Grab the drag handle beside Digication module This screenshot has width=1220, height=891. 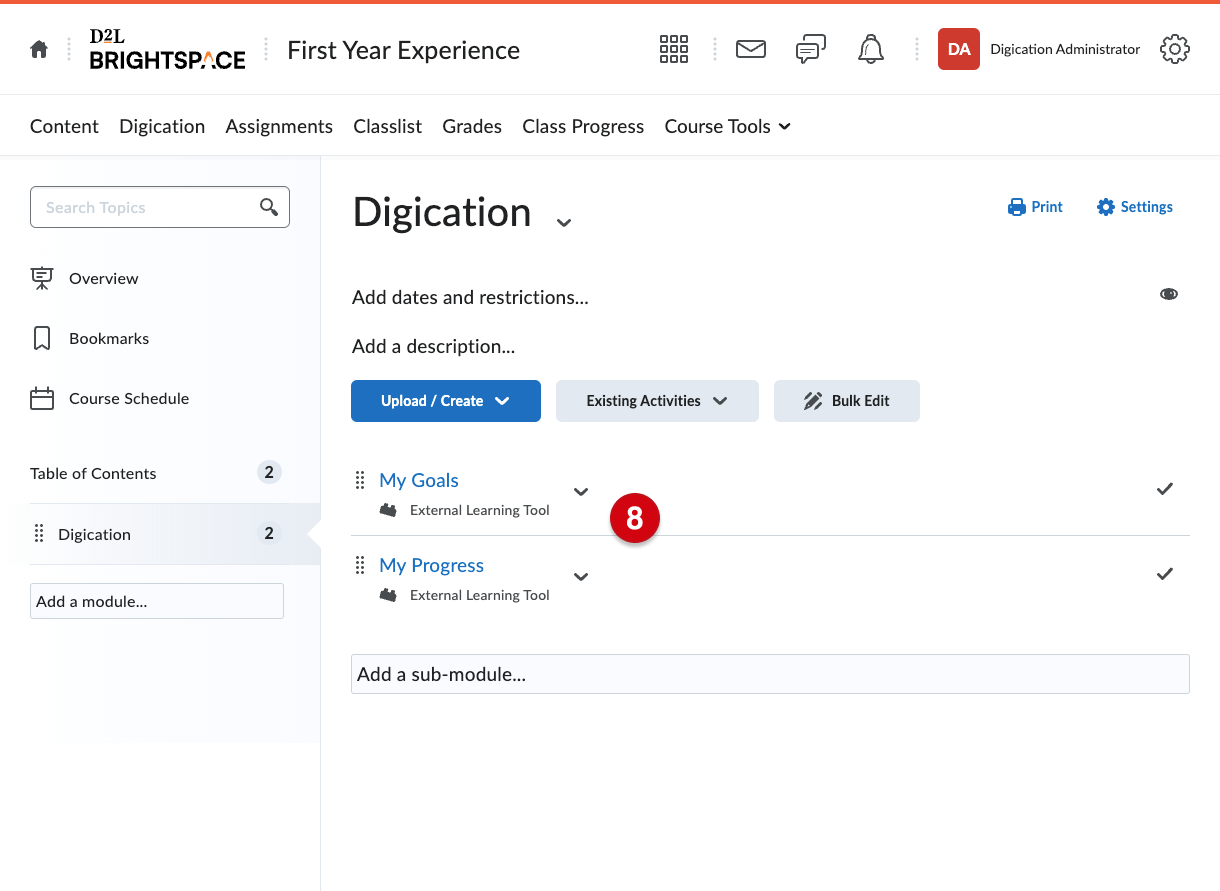(39, 534)
